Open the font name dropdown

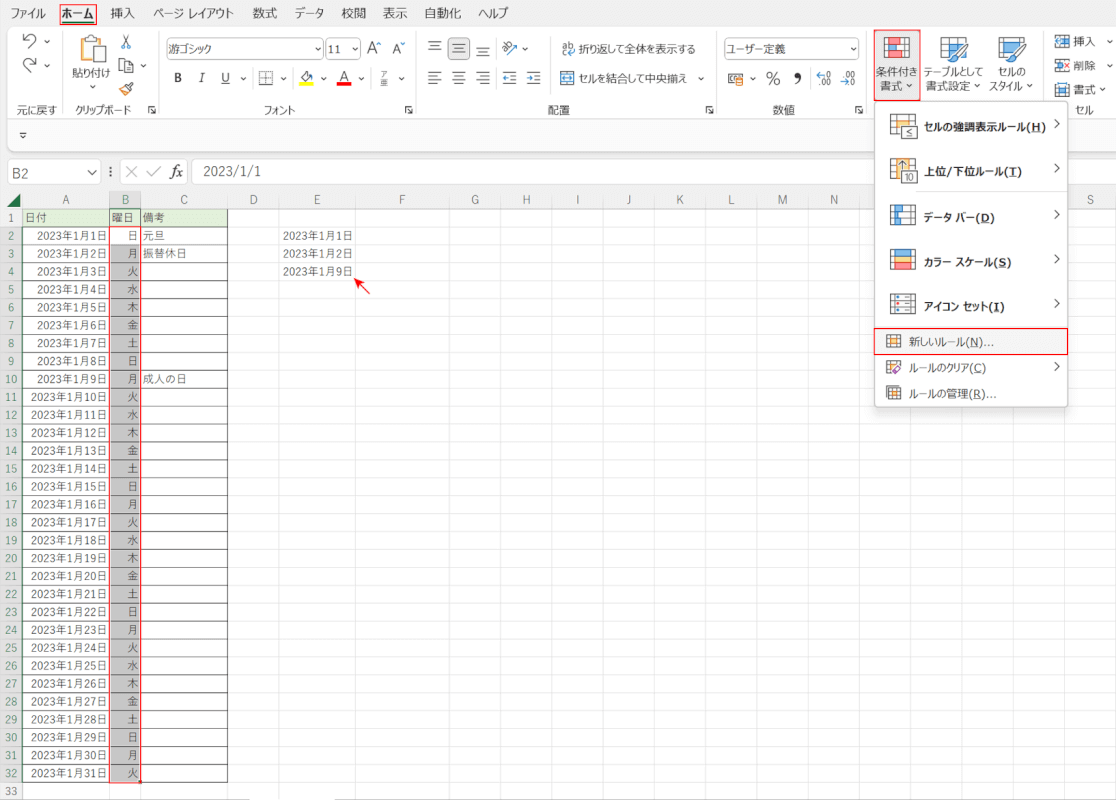click(x=318, y=48)
